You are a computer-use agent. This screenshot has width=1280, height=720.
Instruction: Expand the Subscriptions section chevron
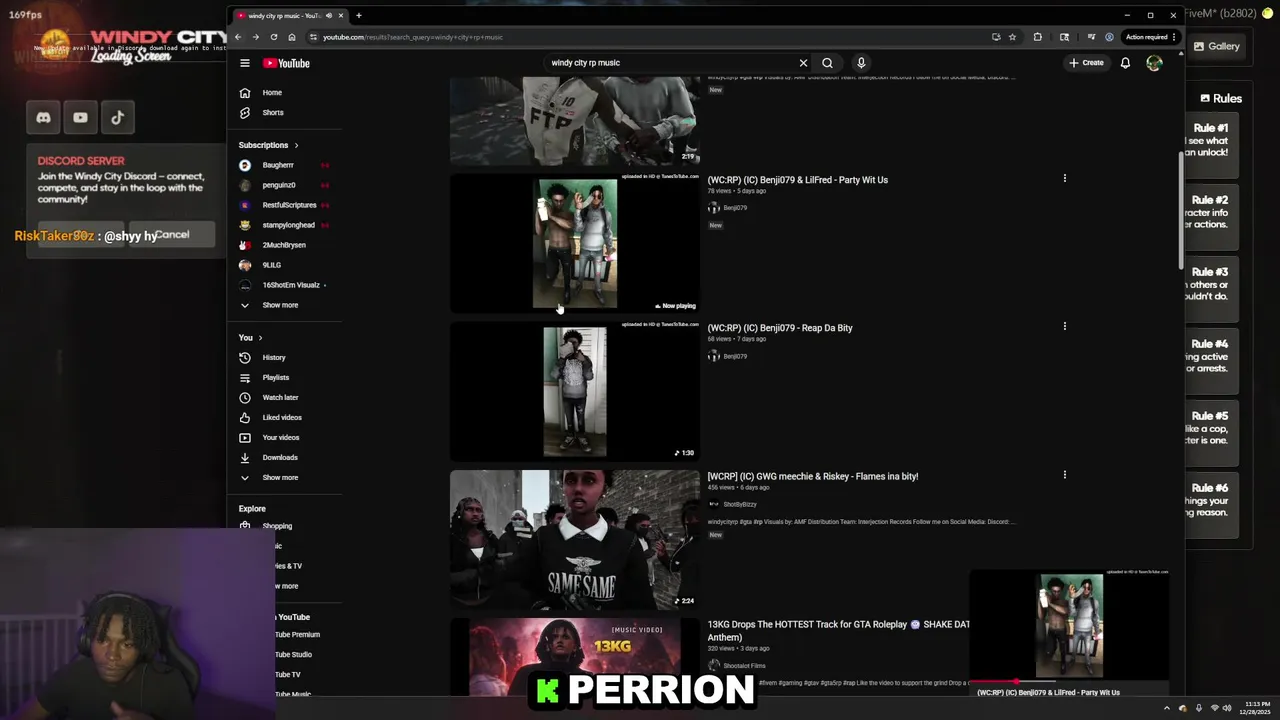[296, 145]
